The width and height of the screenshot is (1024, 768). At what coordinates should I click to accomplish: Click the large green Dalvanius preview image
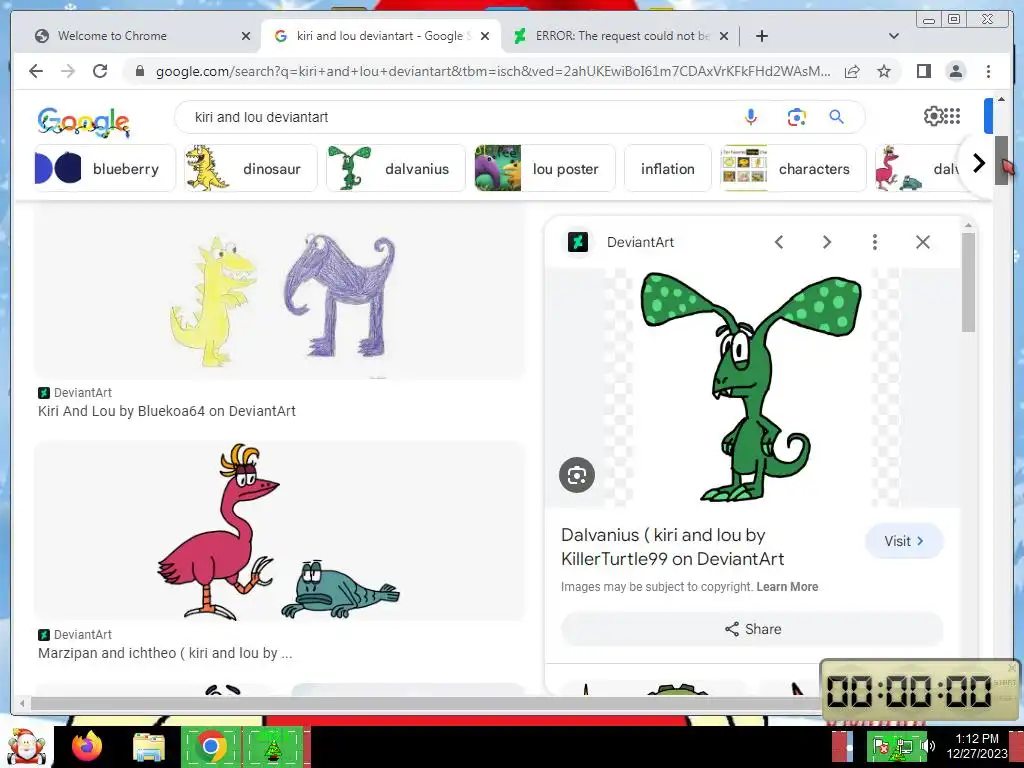[x=752, y=387]
